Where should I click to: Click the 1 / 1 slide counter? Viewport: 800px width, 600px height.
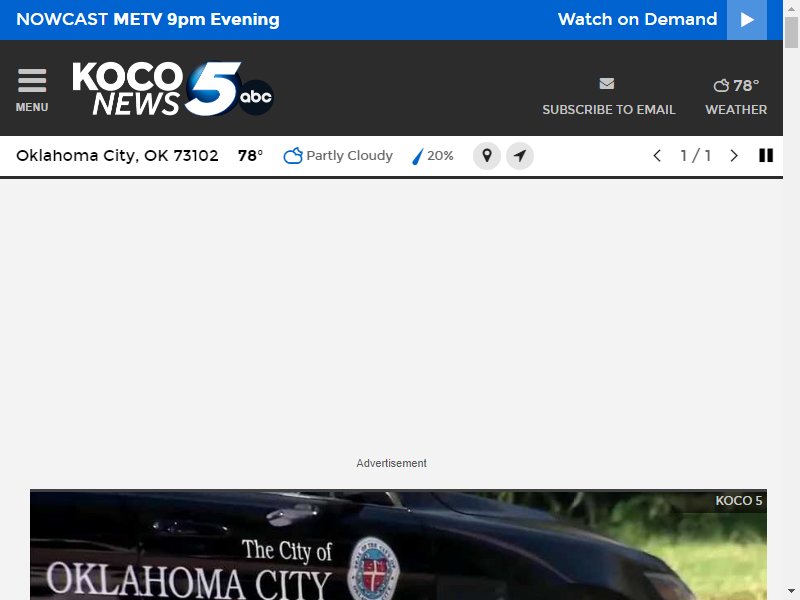tap(695, 156)
